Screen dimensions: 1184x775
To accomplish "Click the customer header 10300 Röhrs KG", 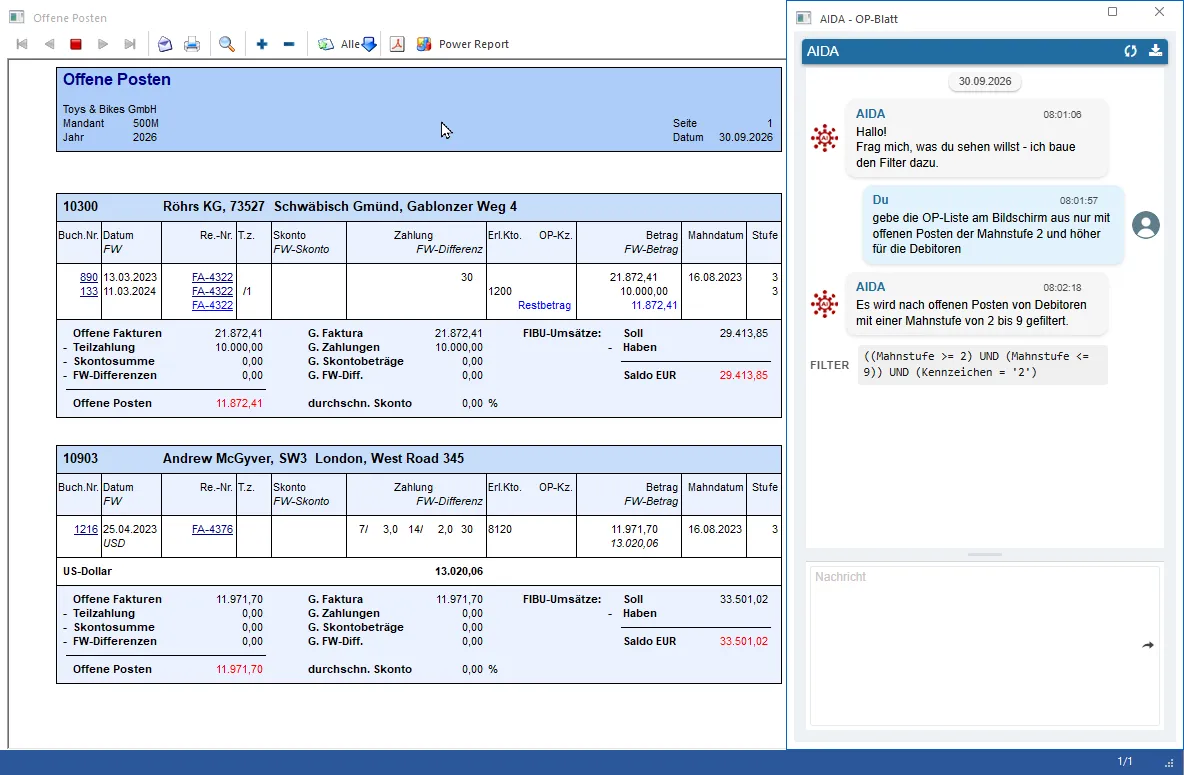I will (419, 206).
